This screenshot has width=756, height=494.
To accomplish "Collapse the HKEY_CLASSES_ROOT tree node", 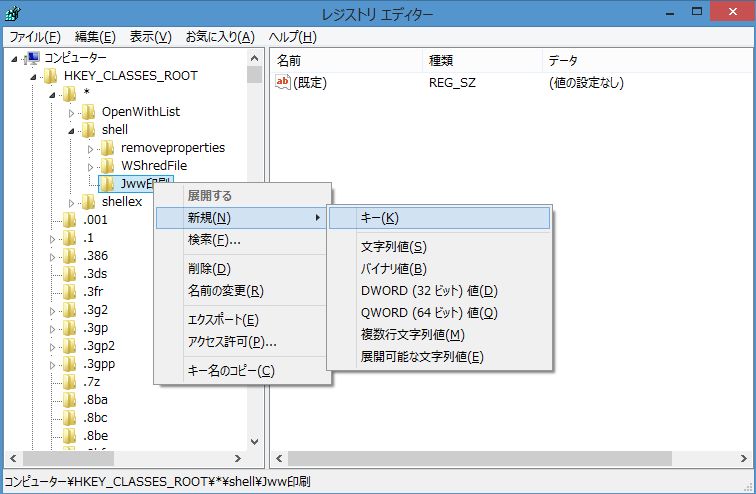I will [34, 76].
